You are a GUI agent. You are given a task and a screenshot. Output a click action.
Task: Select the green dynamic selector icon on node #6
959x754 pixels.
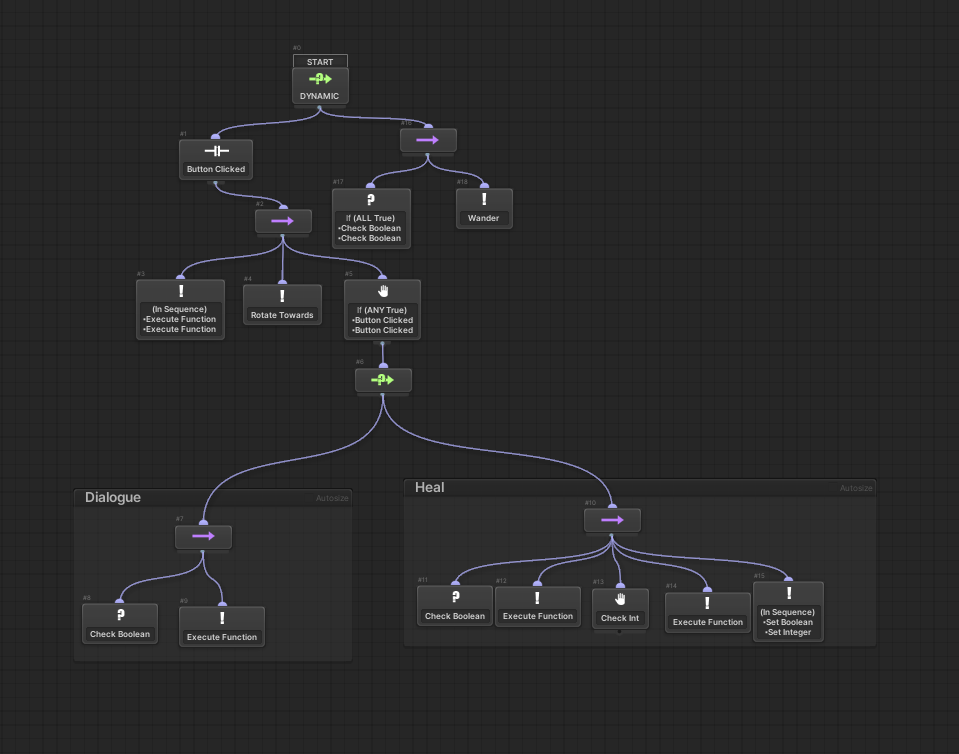[x=382, y=380]
